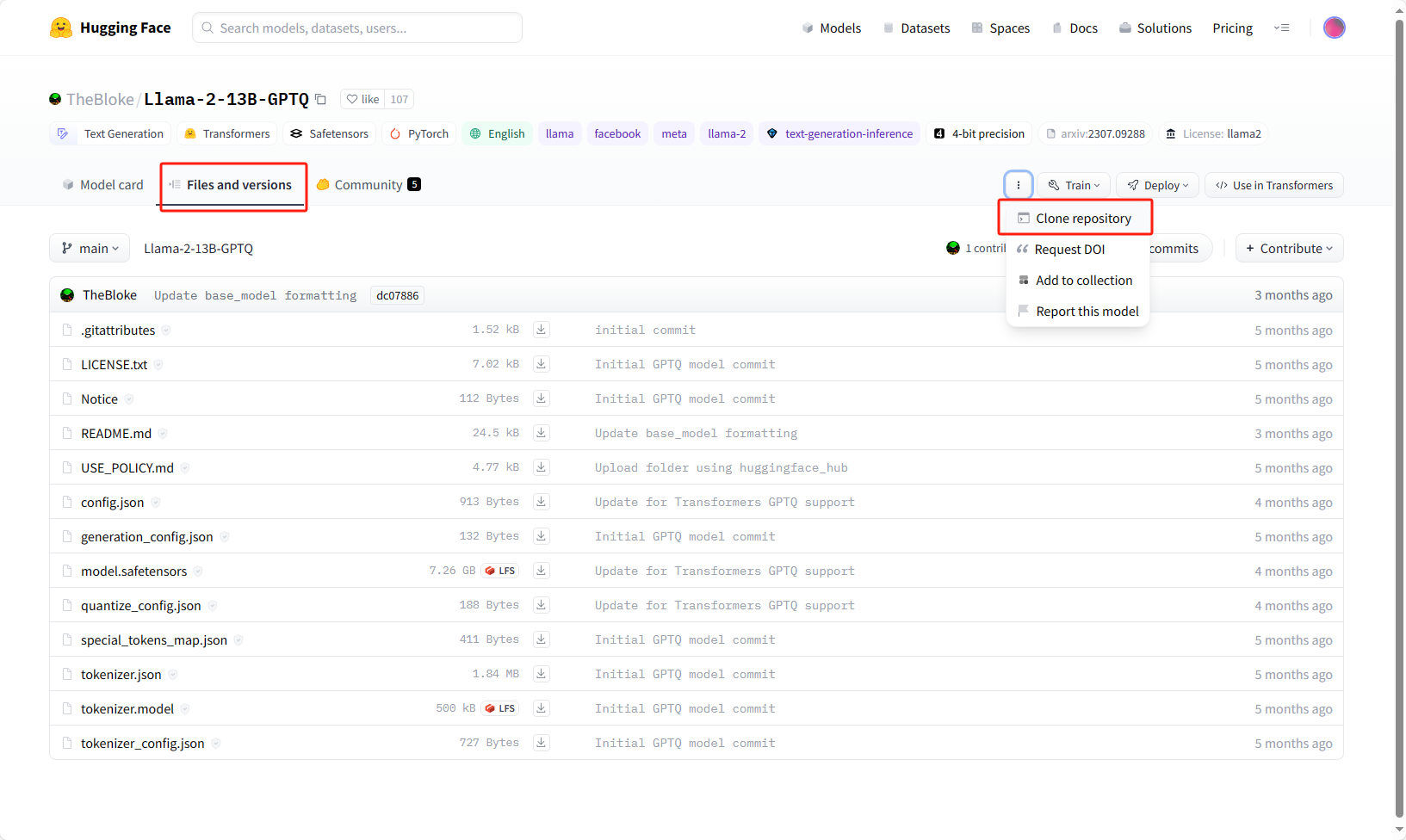Screen dimensions: 1406x840
Task: Download the model.safetensors file
Action: 542,571
